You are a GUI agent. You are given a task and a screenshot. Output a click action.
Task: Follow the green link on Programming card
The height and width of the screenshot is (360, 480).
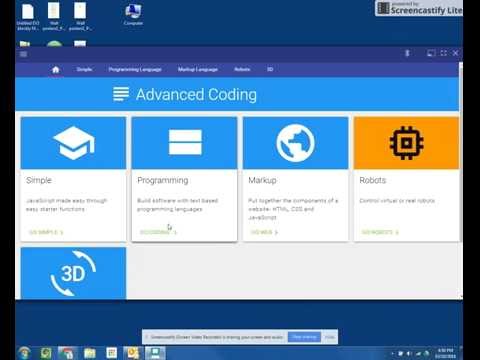pyautogui.click(x=158, y=232)
